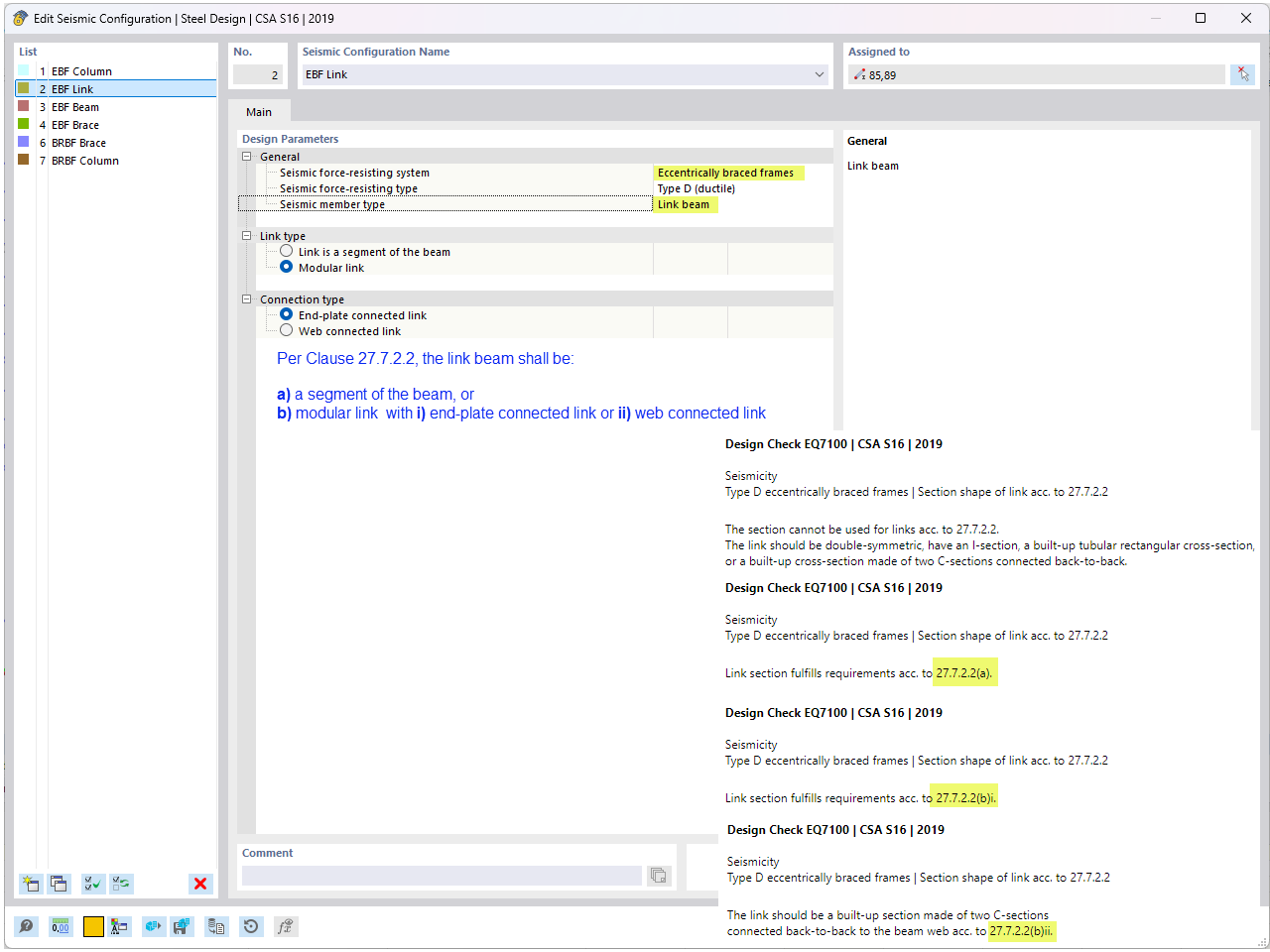1270x952 pixels.
Task: Click the 'Seismic member type' row label
Action: (x=332, y=204)
